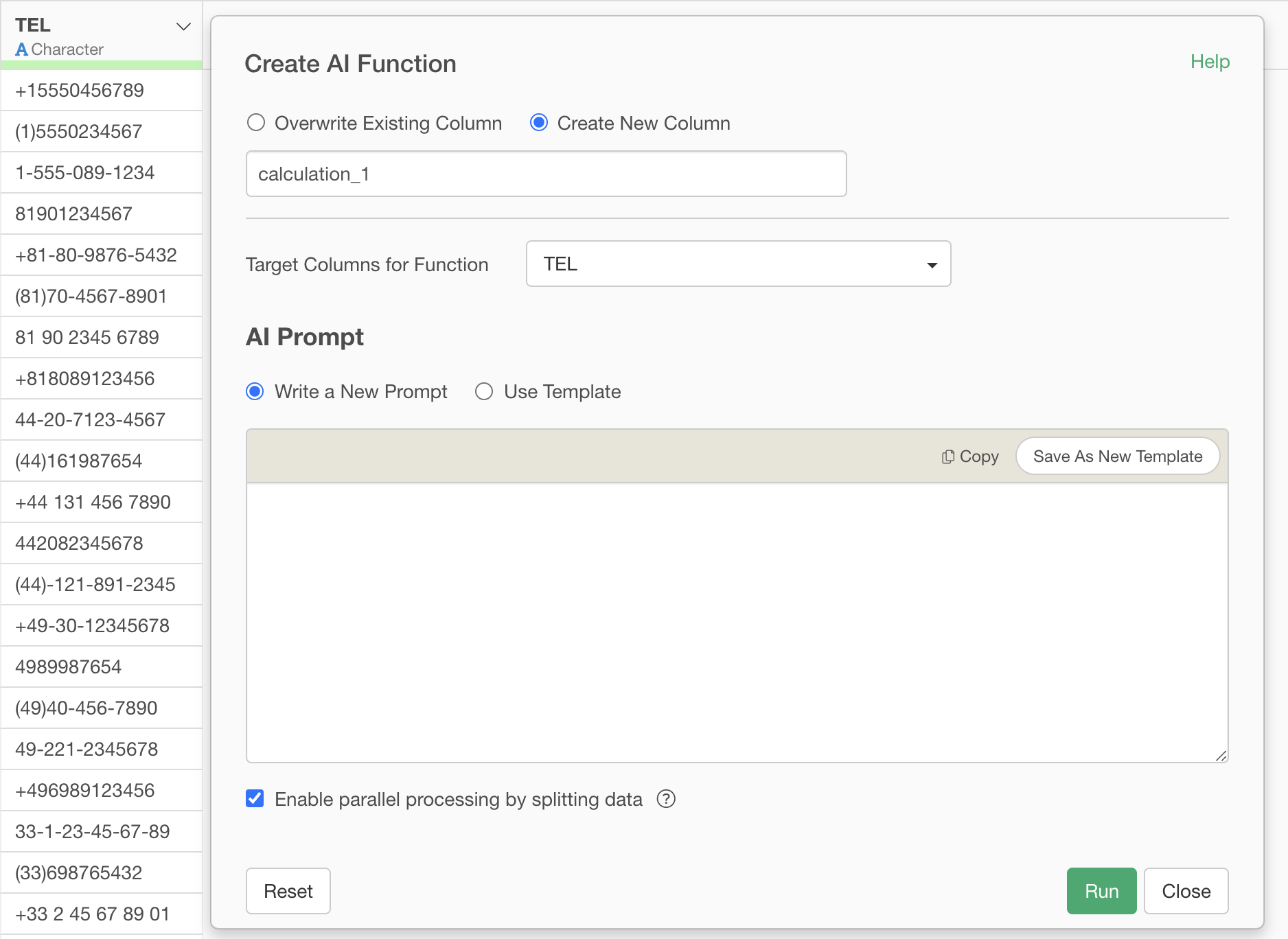Screen dimensions: 1288x939
Task: Expand the TEL column header menu
Action: [183, 27]
